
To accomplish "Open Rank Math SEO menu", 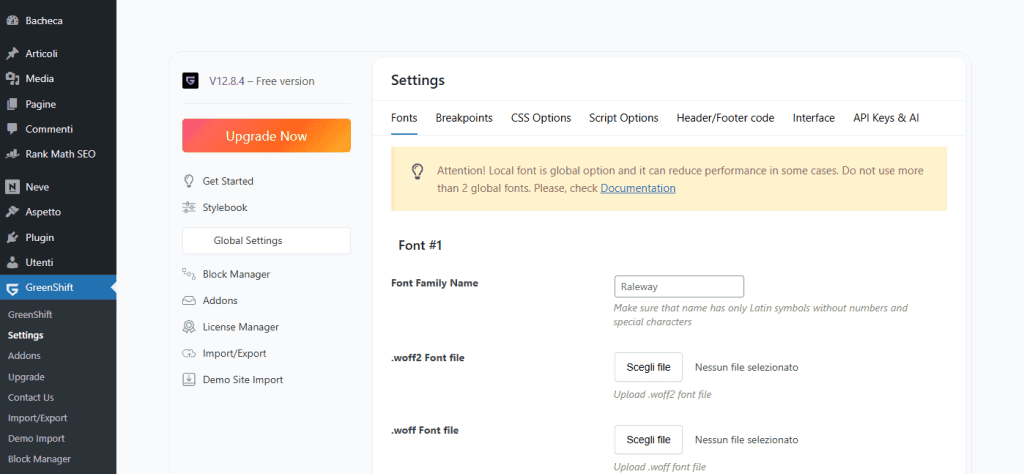I will point(60,155).
